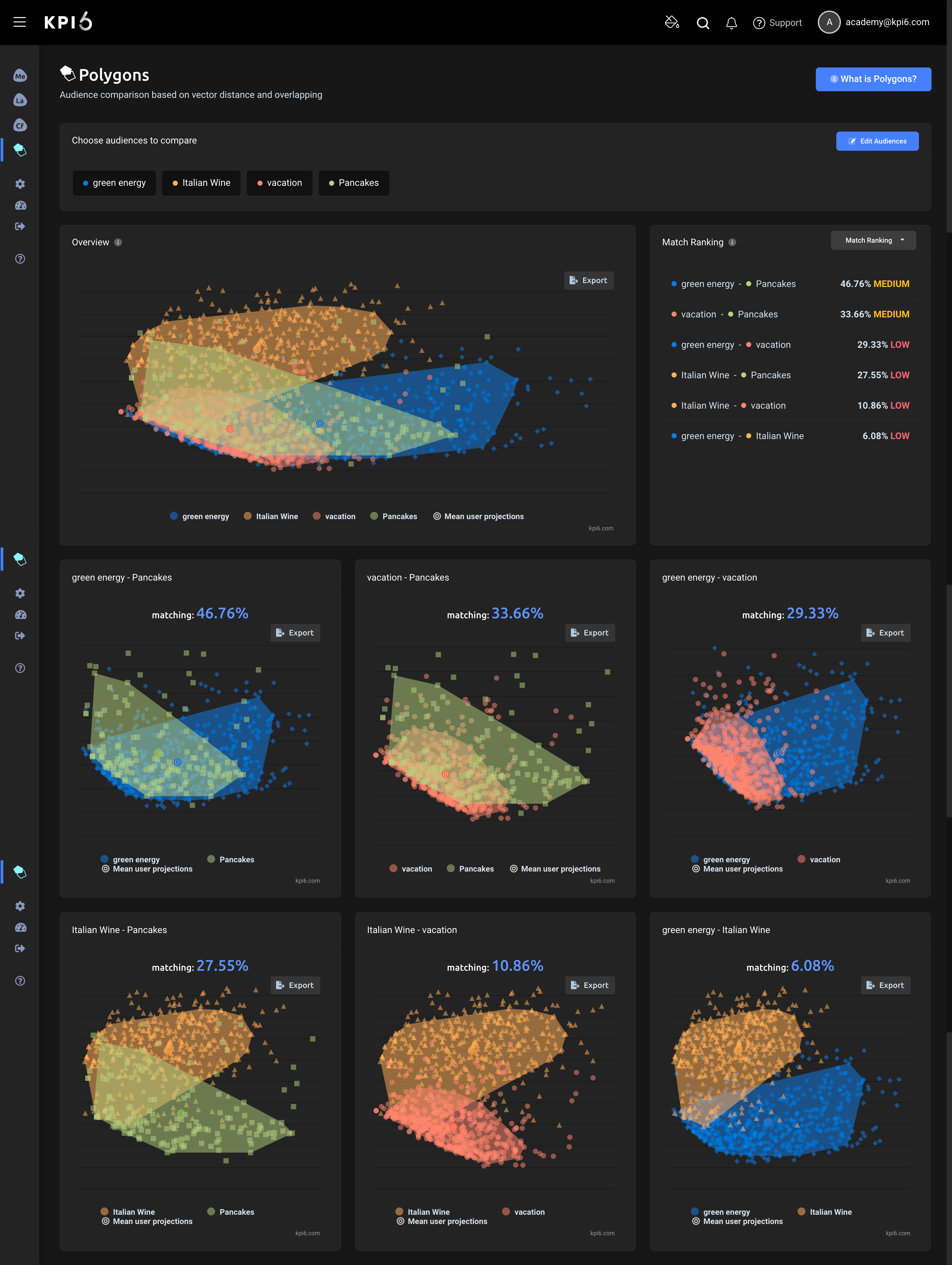This screenshot has height=1265, width=952.
Task: Select the Polygons pentagon icon in the sidebar
Action: point(20,150)
